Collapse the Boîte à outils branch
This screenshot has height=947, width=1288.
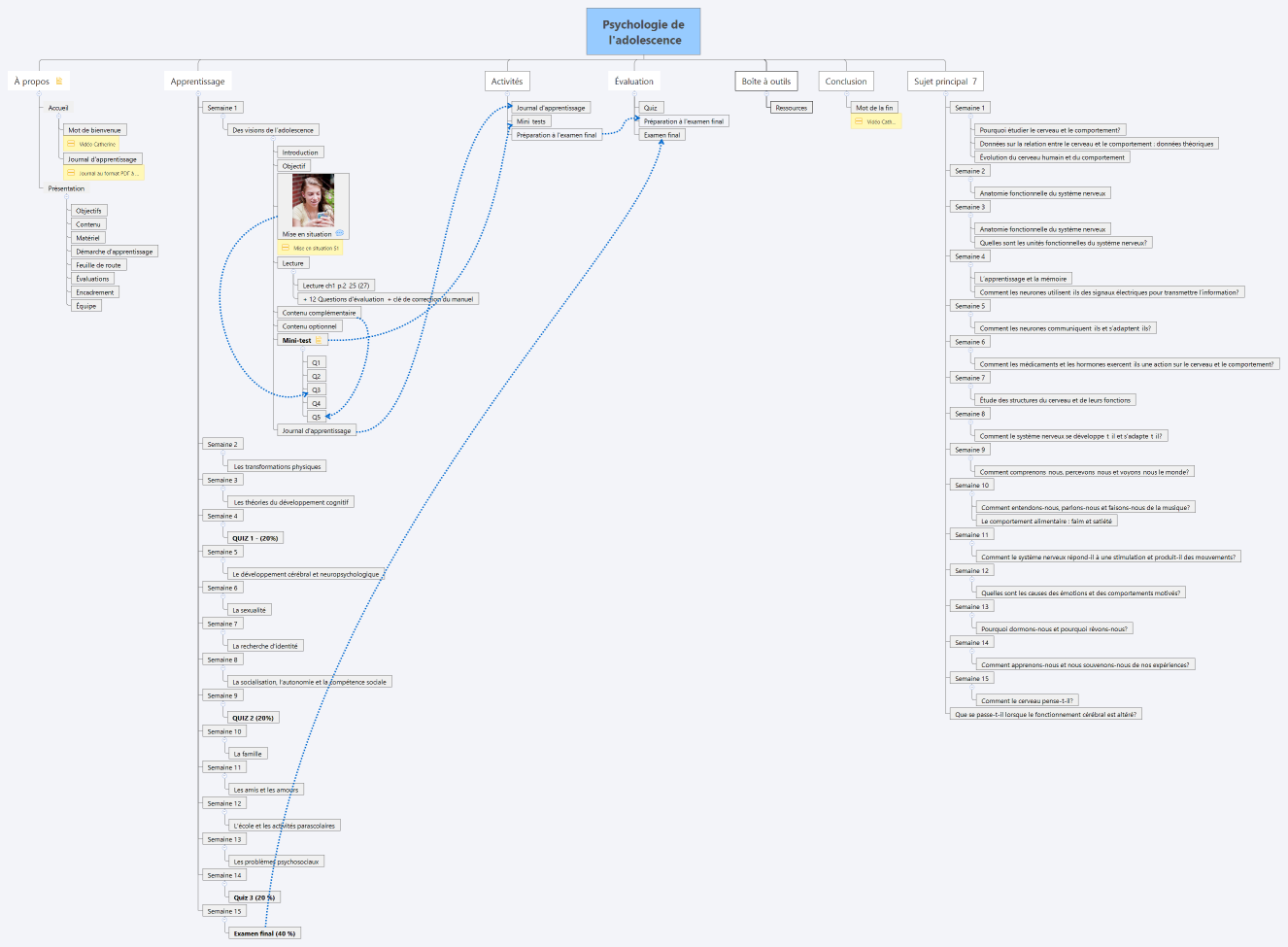[766, 94]
